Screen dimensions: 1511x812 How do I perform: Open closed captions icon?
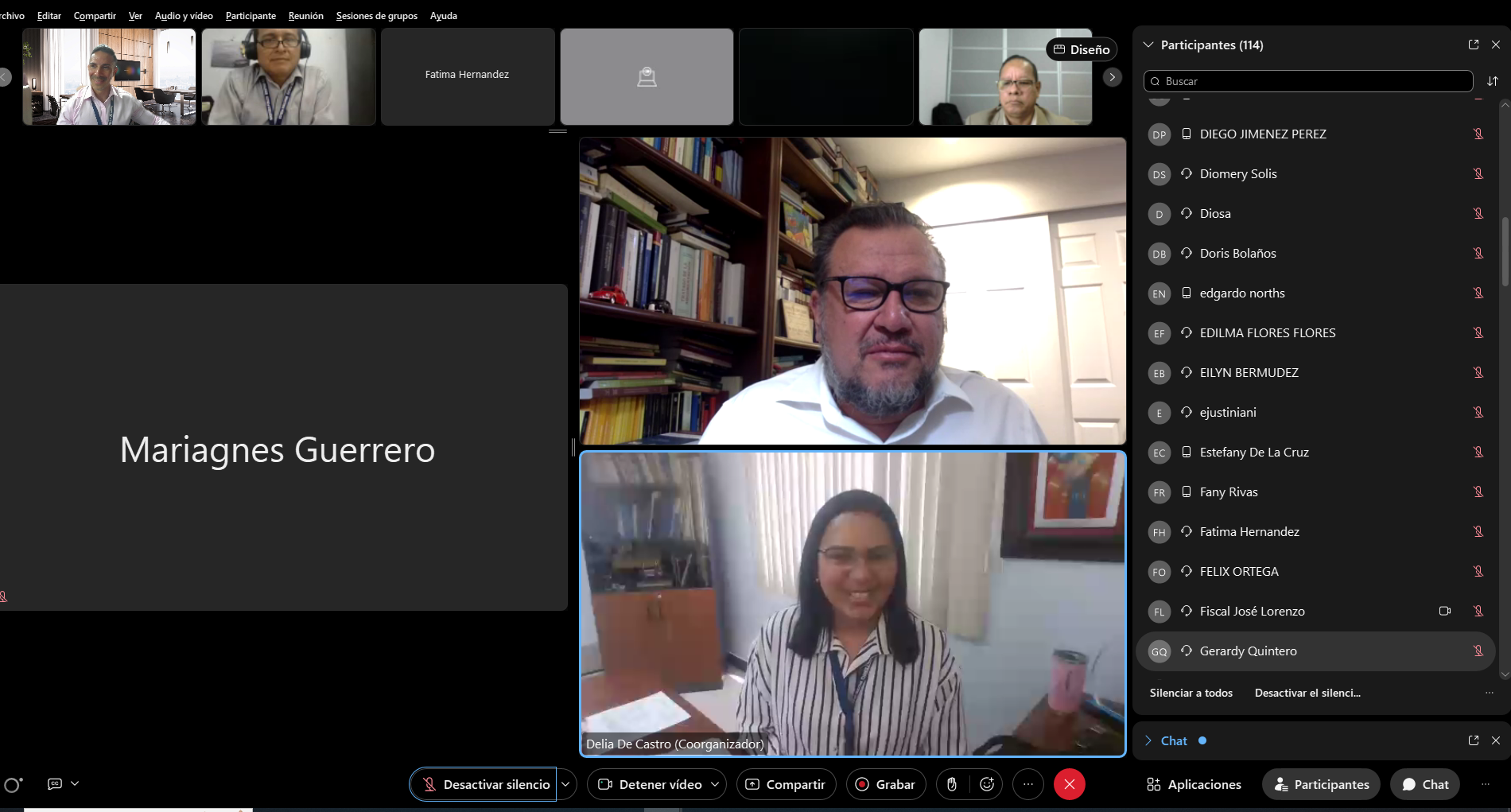55,783
